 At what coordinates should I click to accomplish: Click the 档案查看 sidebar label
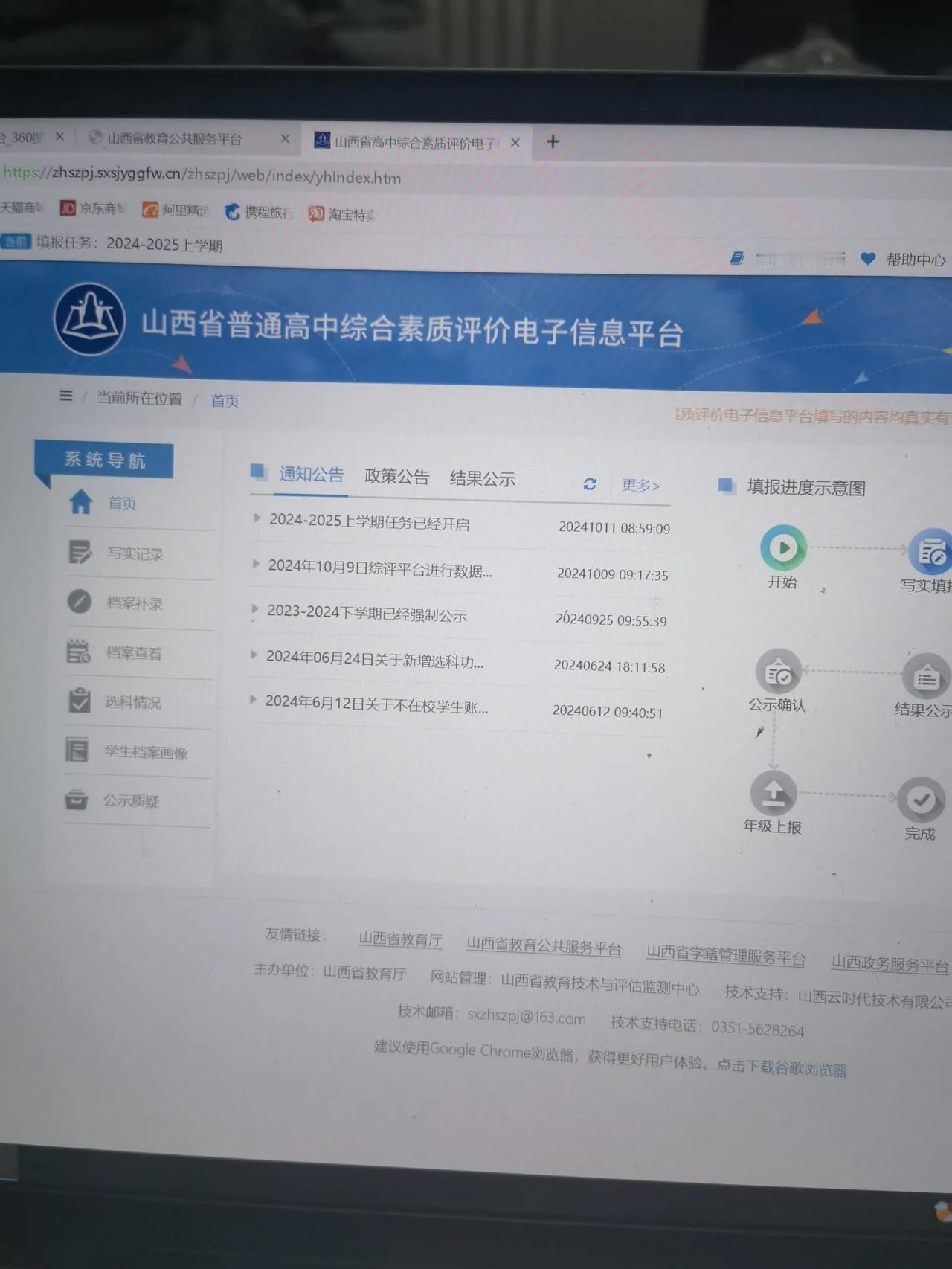coord(133,653)
